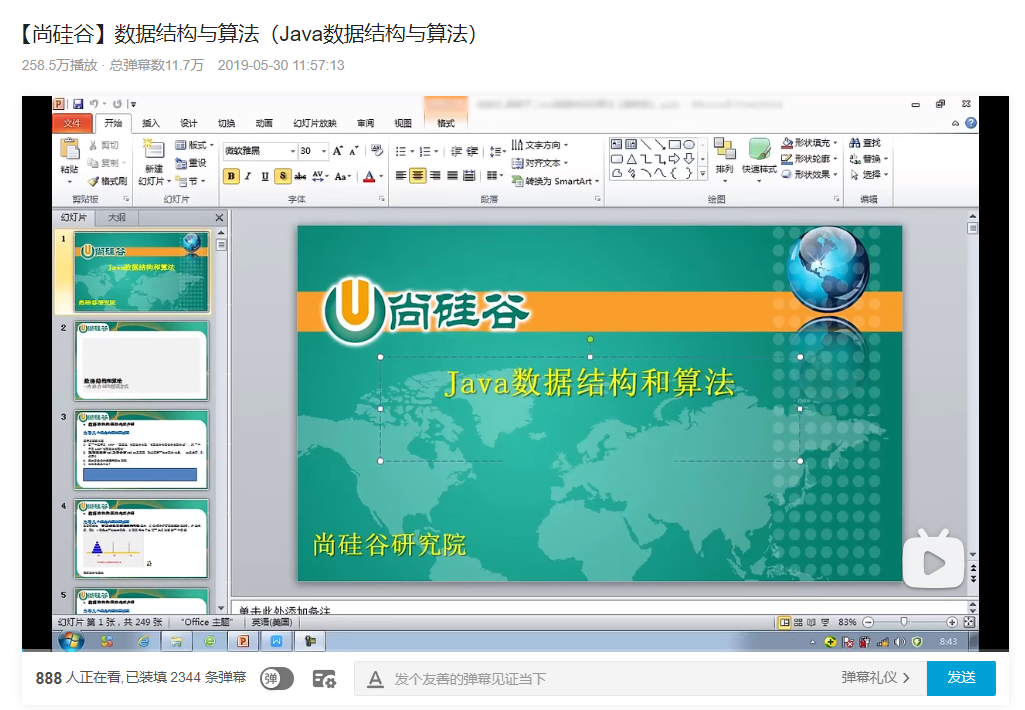This screenshot has height=710, width=1025.
Task: Click the Reset (重设) slide icon
Action: (190, 163)
